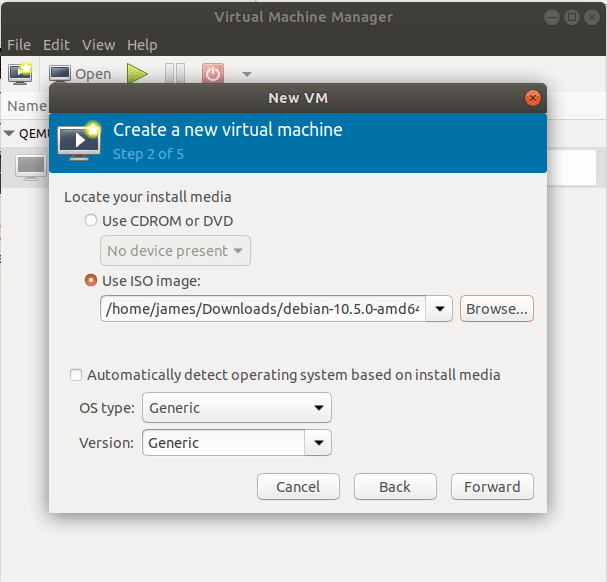Click the red Shut Down power icon
Image resolution: width=607 pixels, height=582 pixels.
point(213,73)
